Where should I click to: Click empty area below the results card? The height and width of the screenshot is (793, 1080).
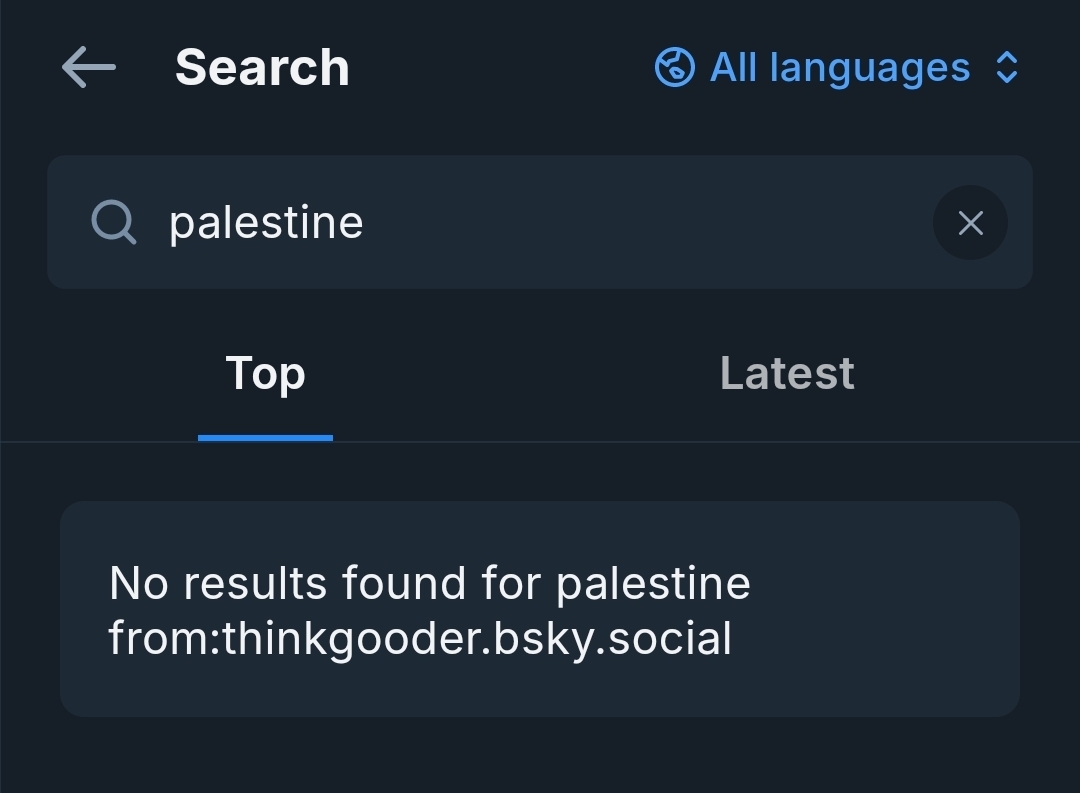click(540, 756)
